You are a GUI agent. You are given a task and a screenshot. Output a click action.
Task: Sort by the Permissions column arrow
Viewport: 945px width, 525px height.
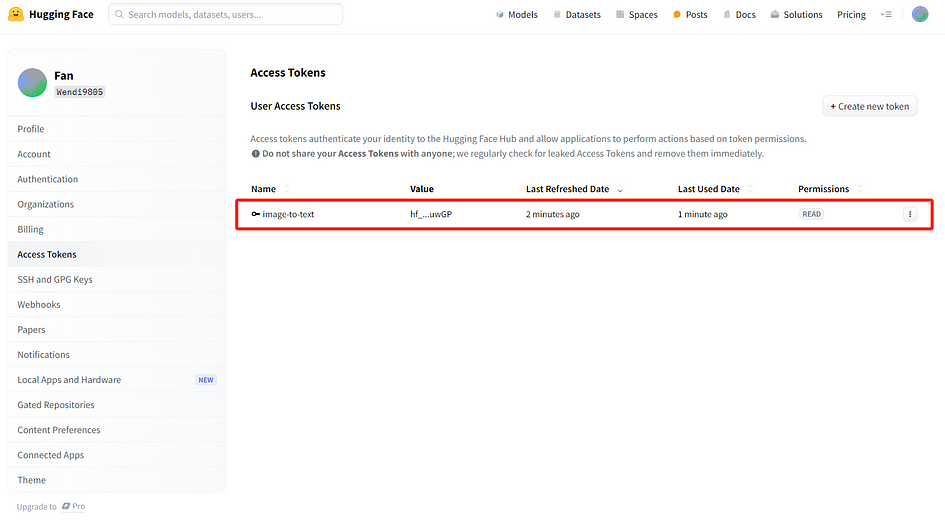(x=860, y=189)
